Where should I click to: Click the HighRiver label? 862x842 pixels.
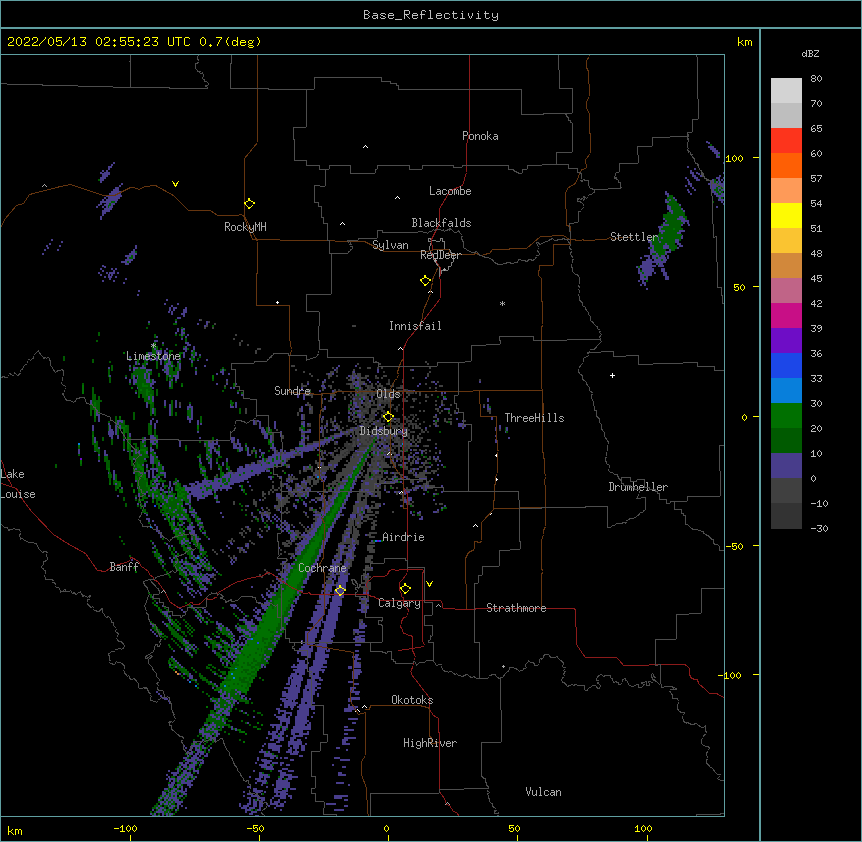click(430, 743)
